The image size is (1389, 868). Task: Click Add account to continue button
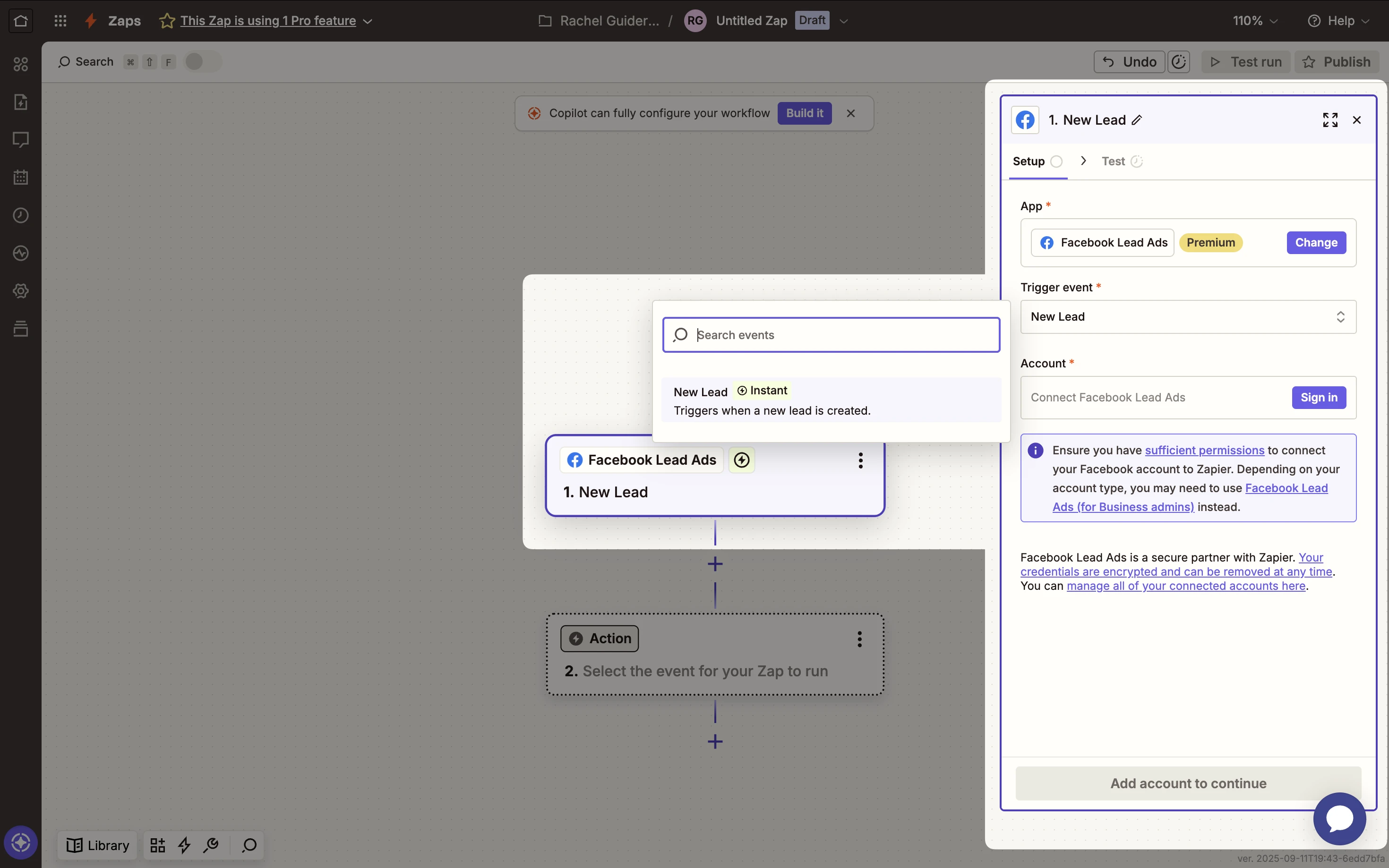pyautogui.click(x=1188, y=783)
